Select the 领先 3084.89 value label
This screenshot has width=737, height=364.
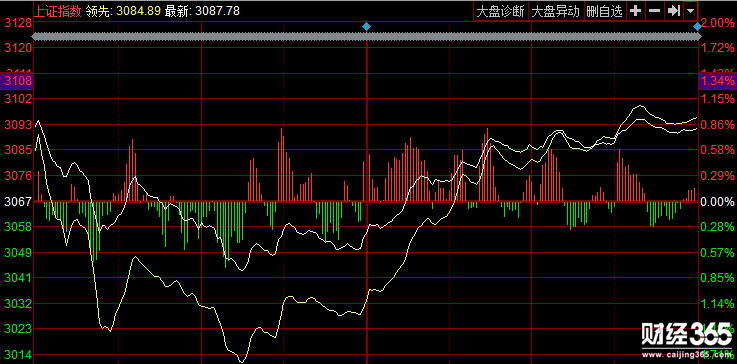point(124,11)
